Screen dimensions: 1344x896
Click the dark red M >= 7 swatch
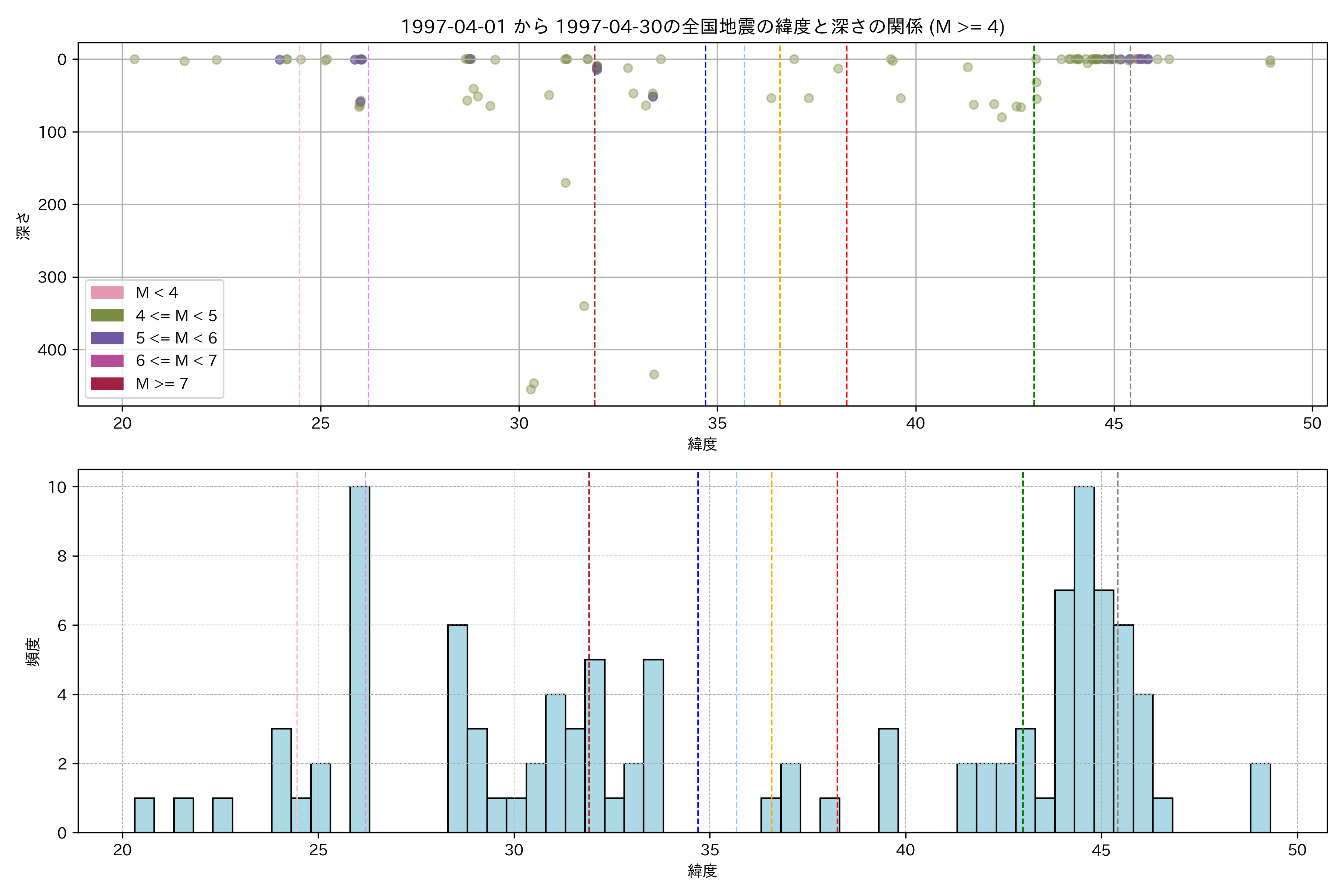click(x=107, y=383)
